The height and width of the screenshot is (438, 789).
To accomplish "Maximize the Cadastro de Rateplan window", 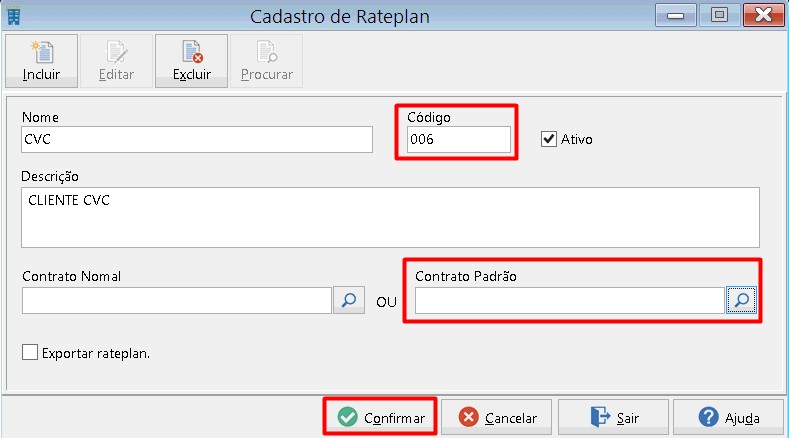I will (719, 15).
